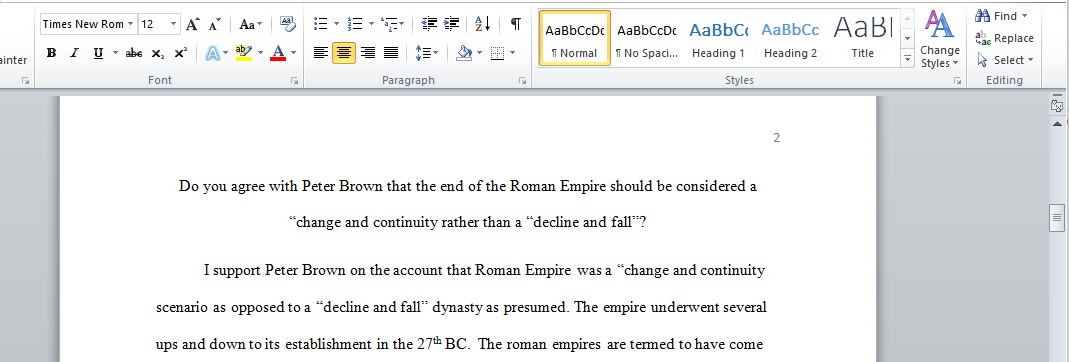Open the font color dropdown arrow
This screenshot has width=1069, height=362.
point(293,52)
